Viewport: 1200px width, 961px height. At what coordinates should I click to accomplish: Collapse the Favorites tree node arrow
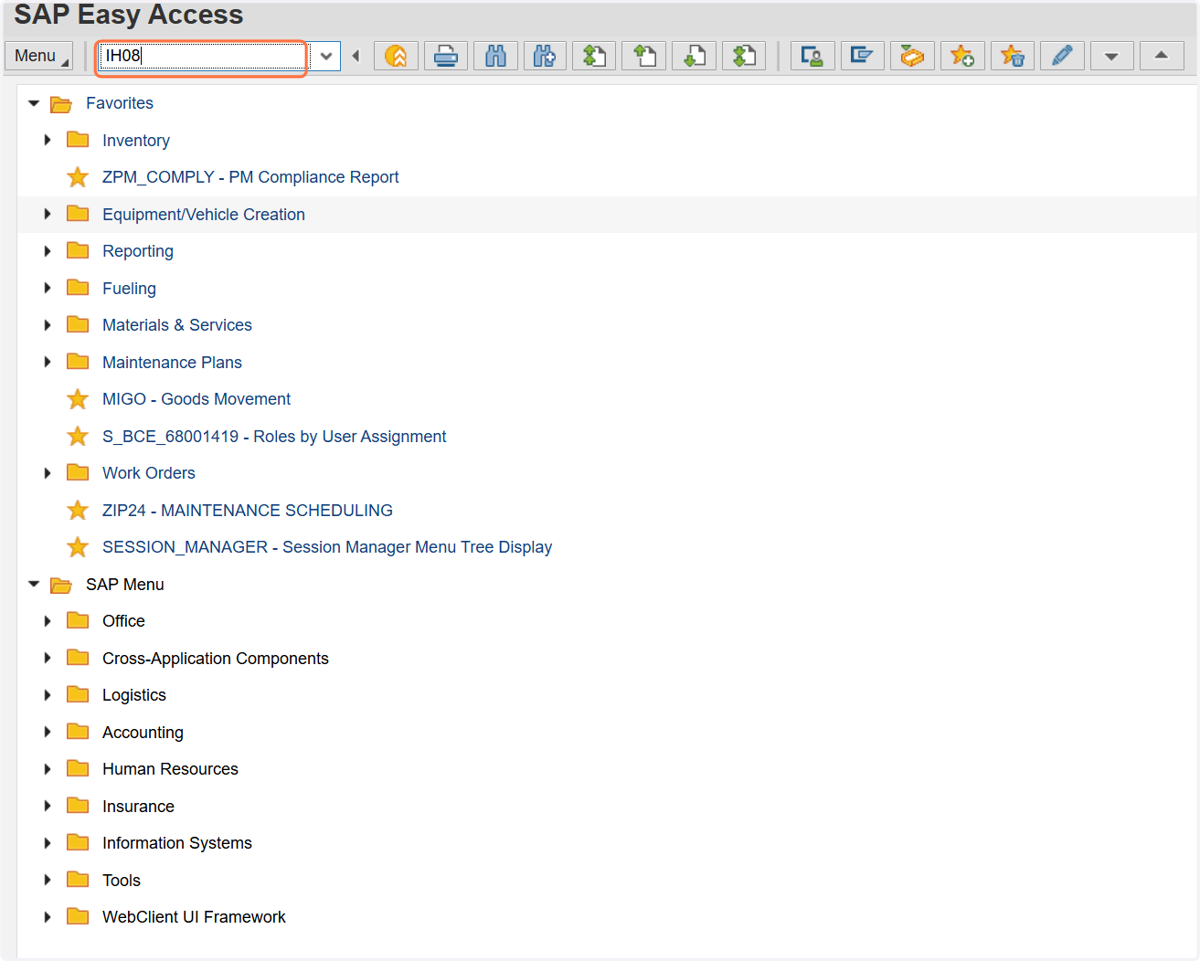click(33, 103)
